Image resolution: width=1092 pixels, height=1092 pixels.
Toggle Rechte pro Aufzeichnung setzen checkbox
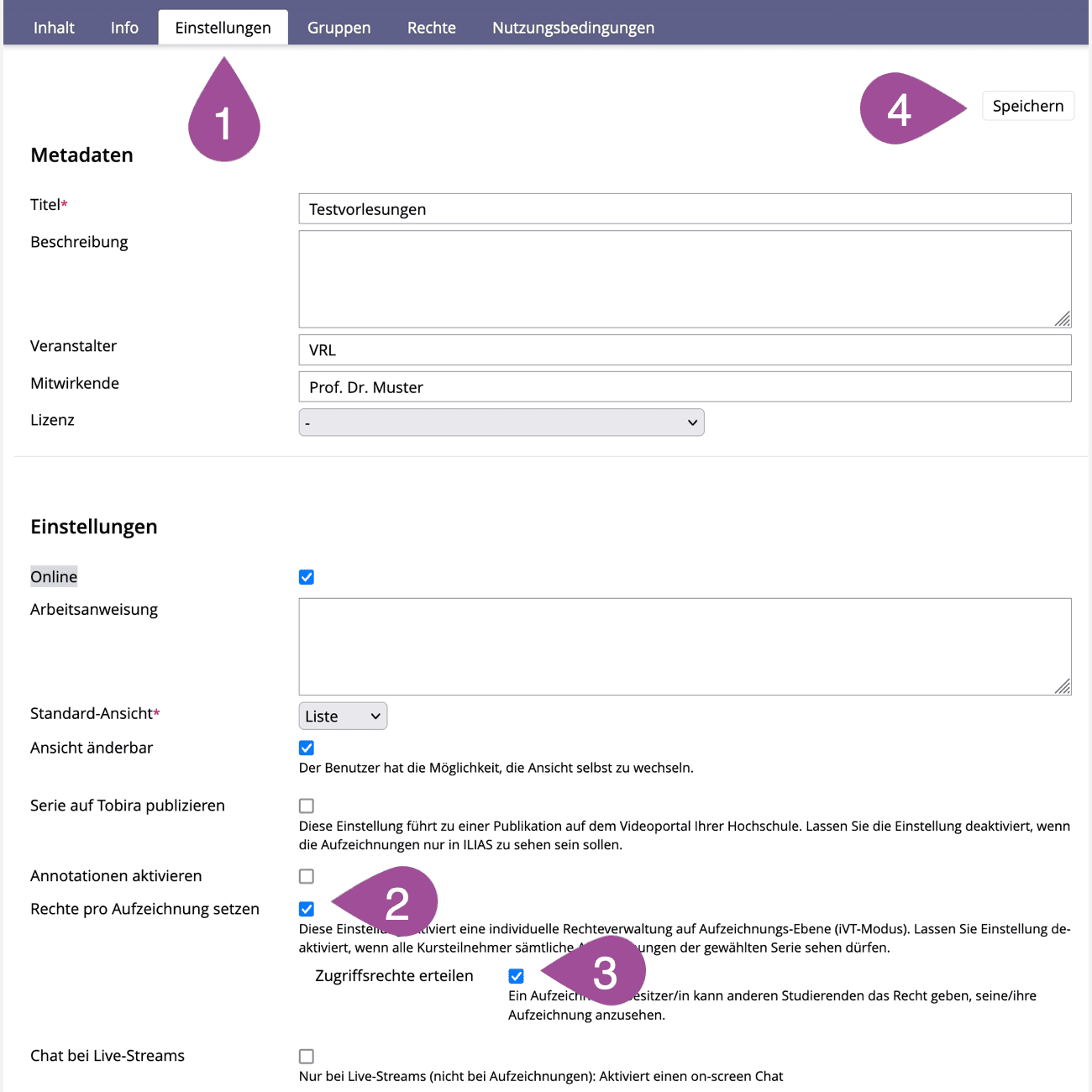[307, 909]
